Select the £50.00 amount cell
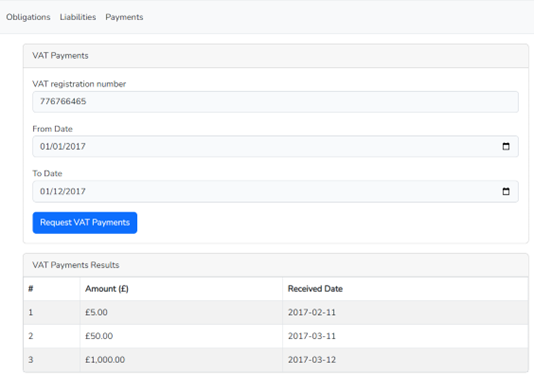 pyautogui.click(x=181, y=336)
